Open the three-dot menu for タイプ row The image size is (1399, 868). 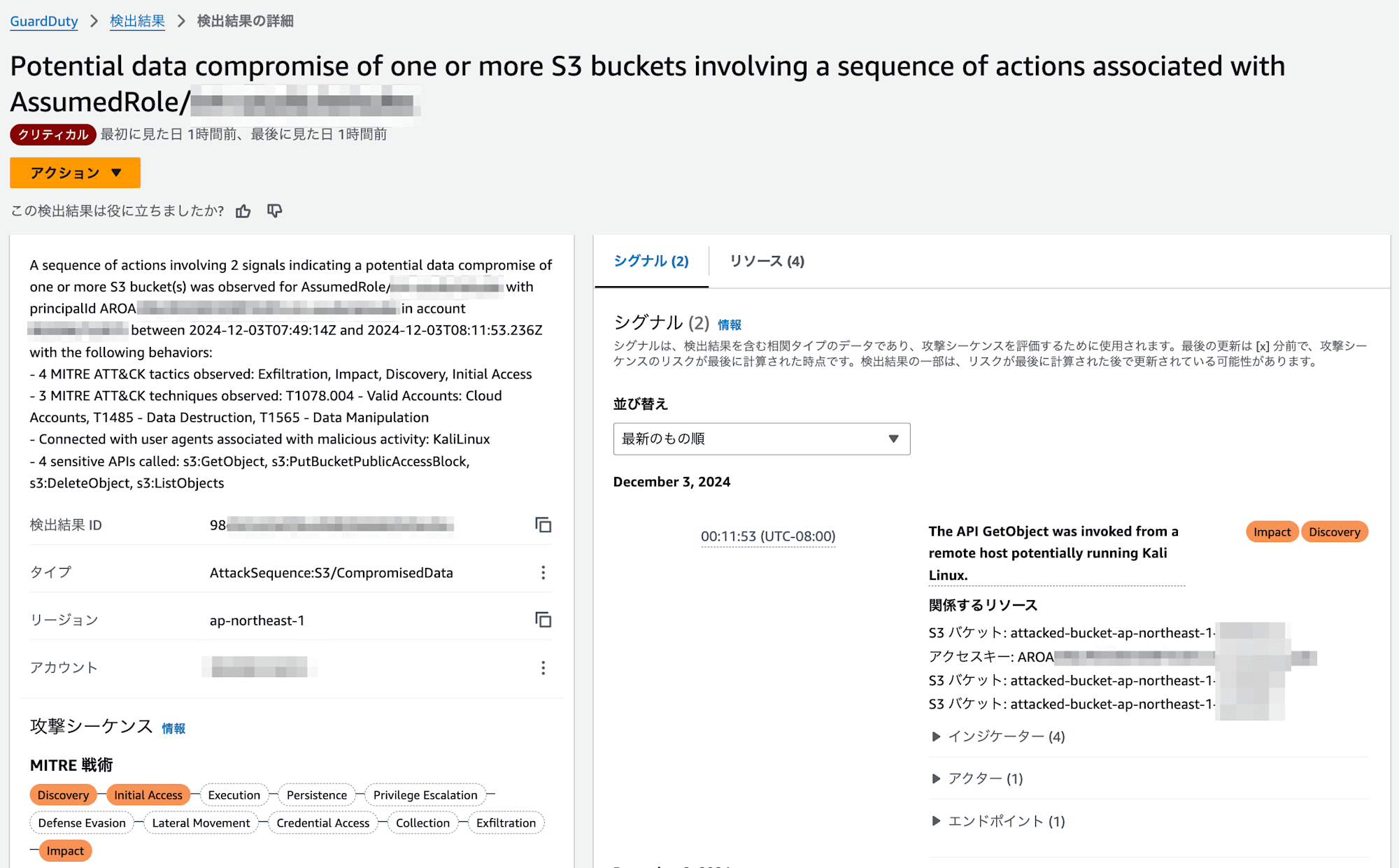(x=543, y=573)
